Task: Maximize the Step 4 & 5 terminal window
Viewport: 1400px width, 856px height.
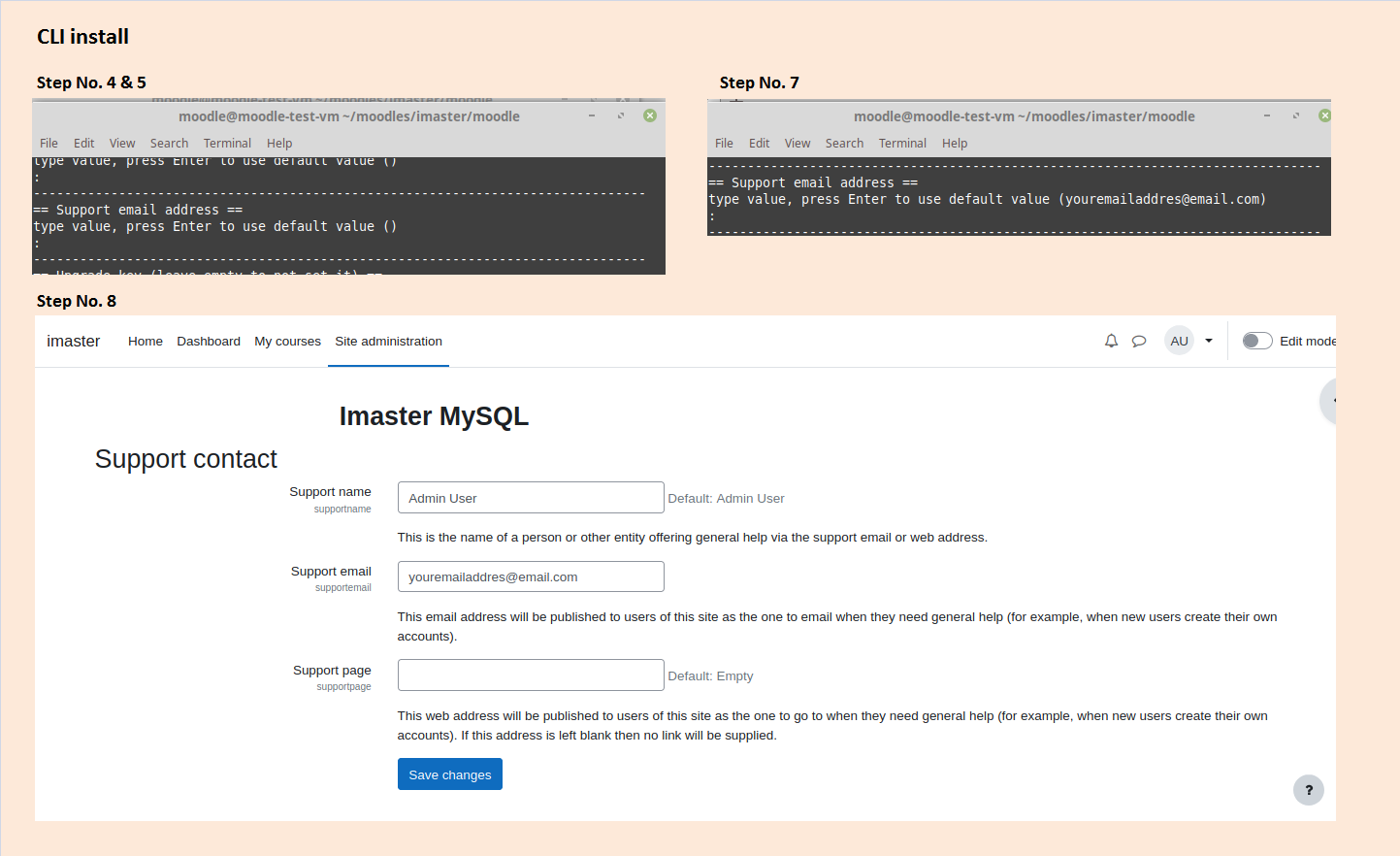Action: pos(621,115)
